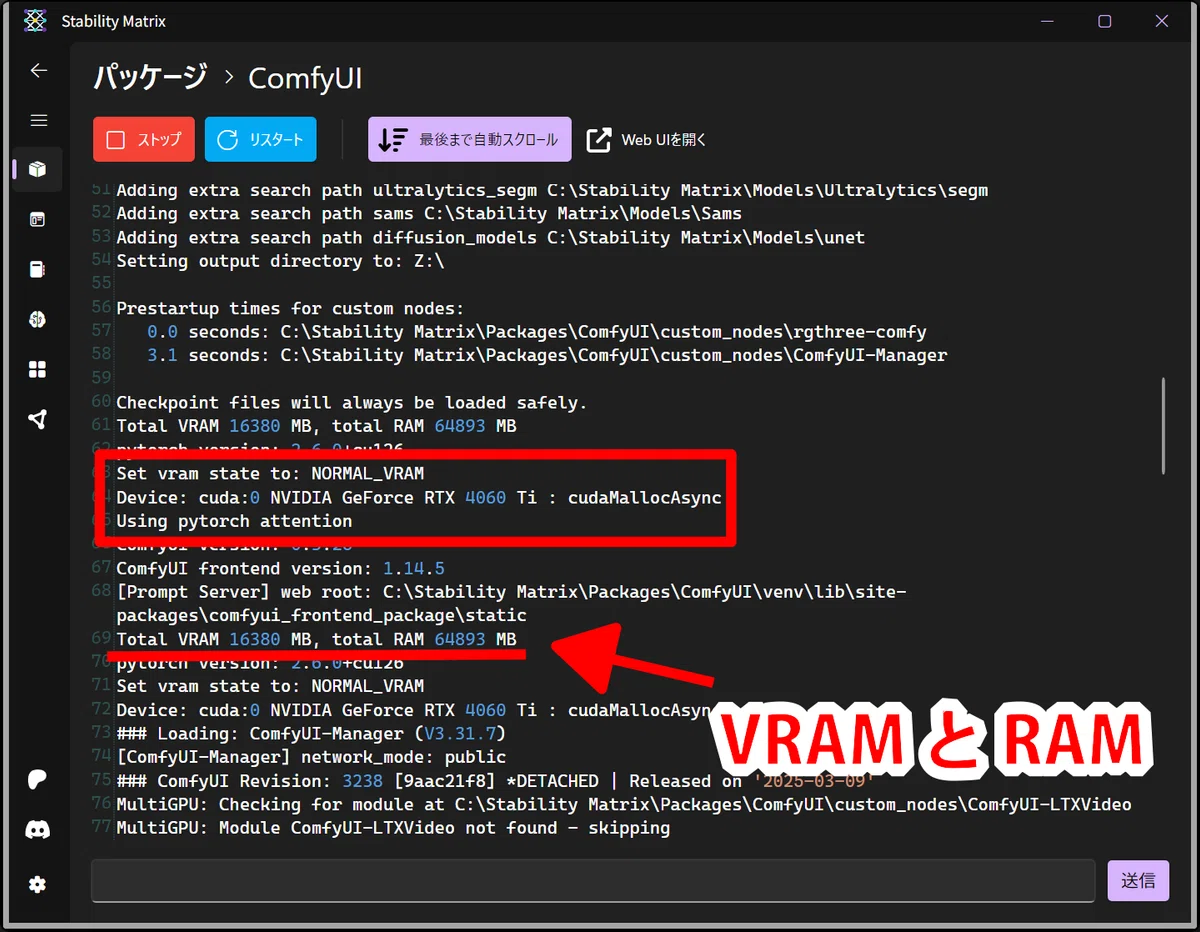
Task: Click Web UIを開く to open web UI
Action: click(x=647, y=140)
